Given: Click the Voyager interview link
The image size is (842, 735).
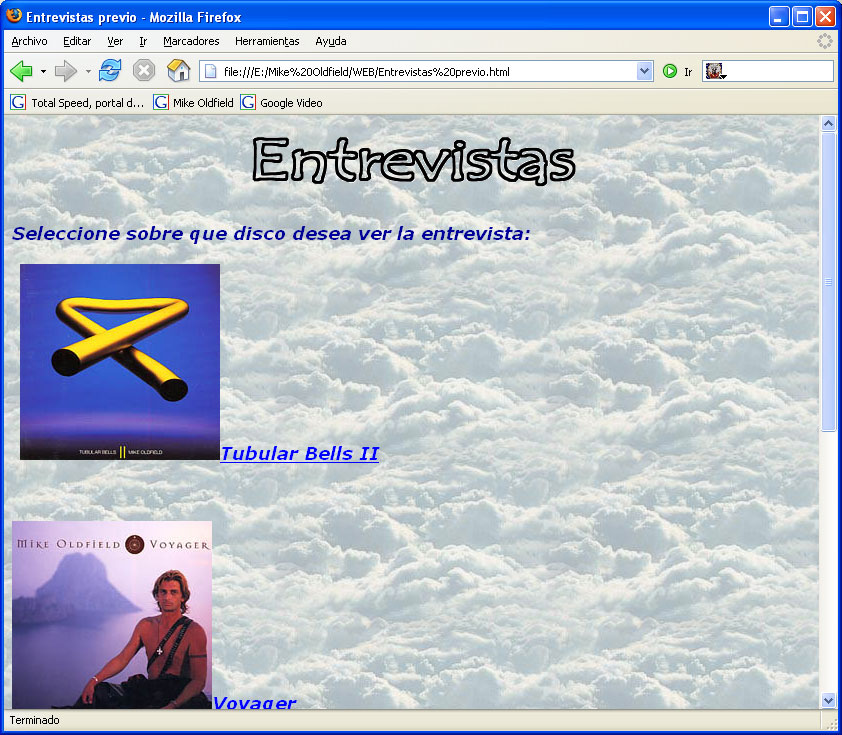Looking at the screenshot, I should click(254, 702).
